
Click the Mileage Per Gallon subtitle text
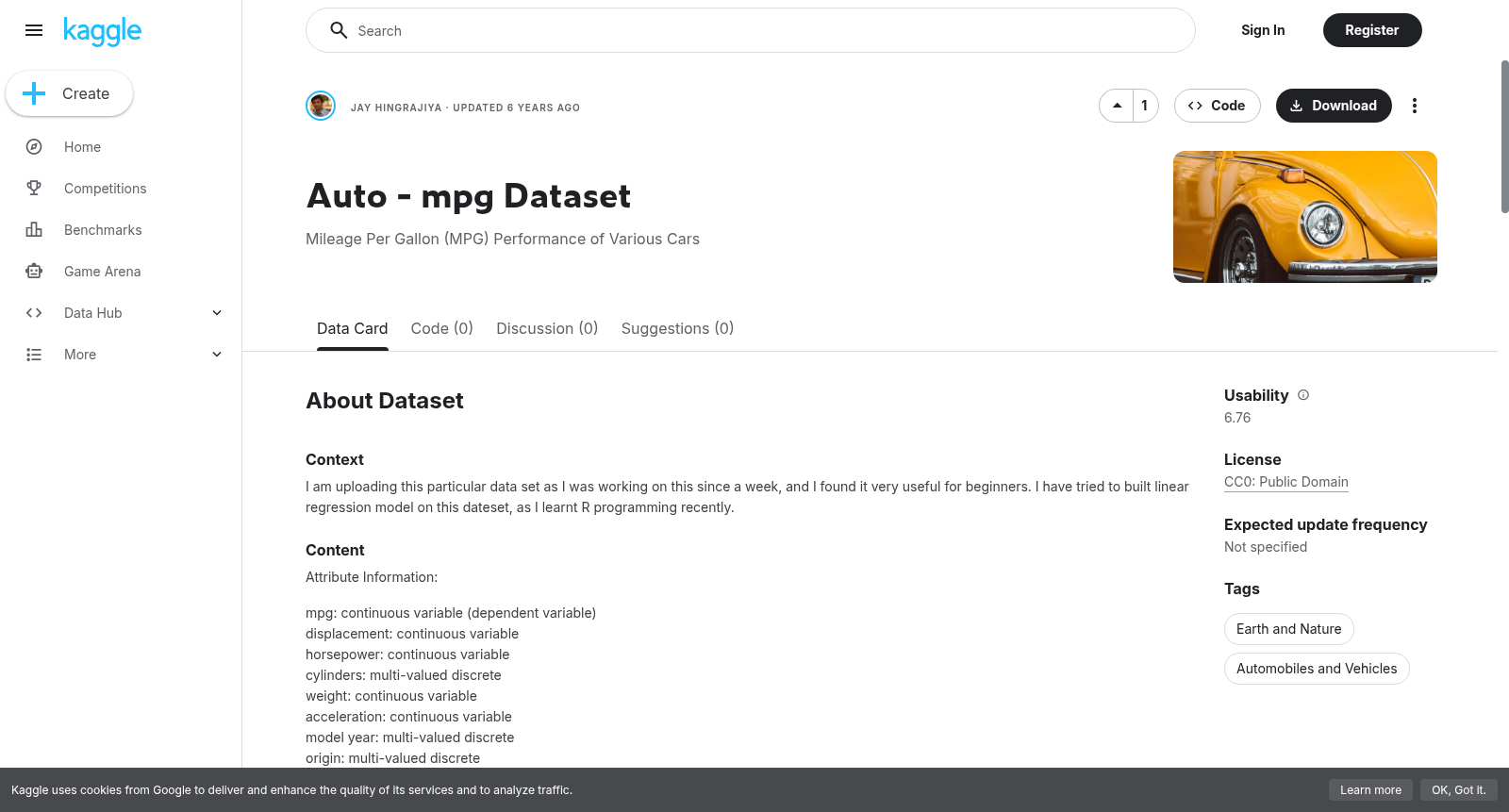tap(503, 240)
